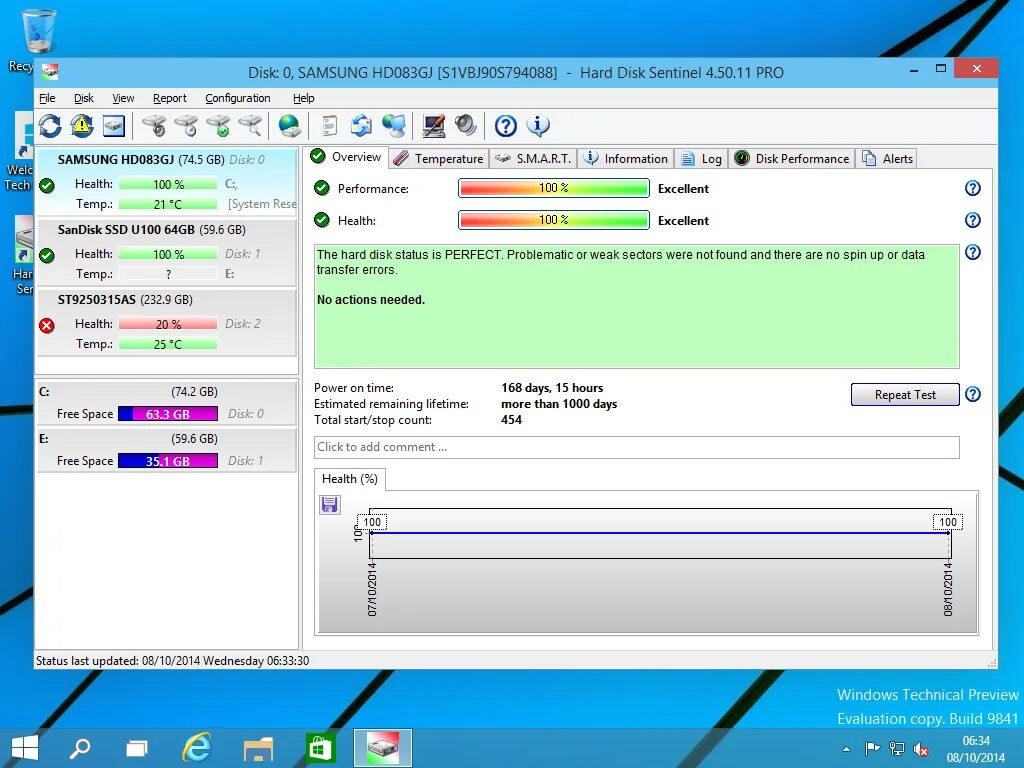Viewport: 1024px width, 768px height.
Task: Select the Overview tab
Action: click(x=346, y=157)
